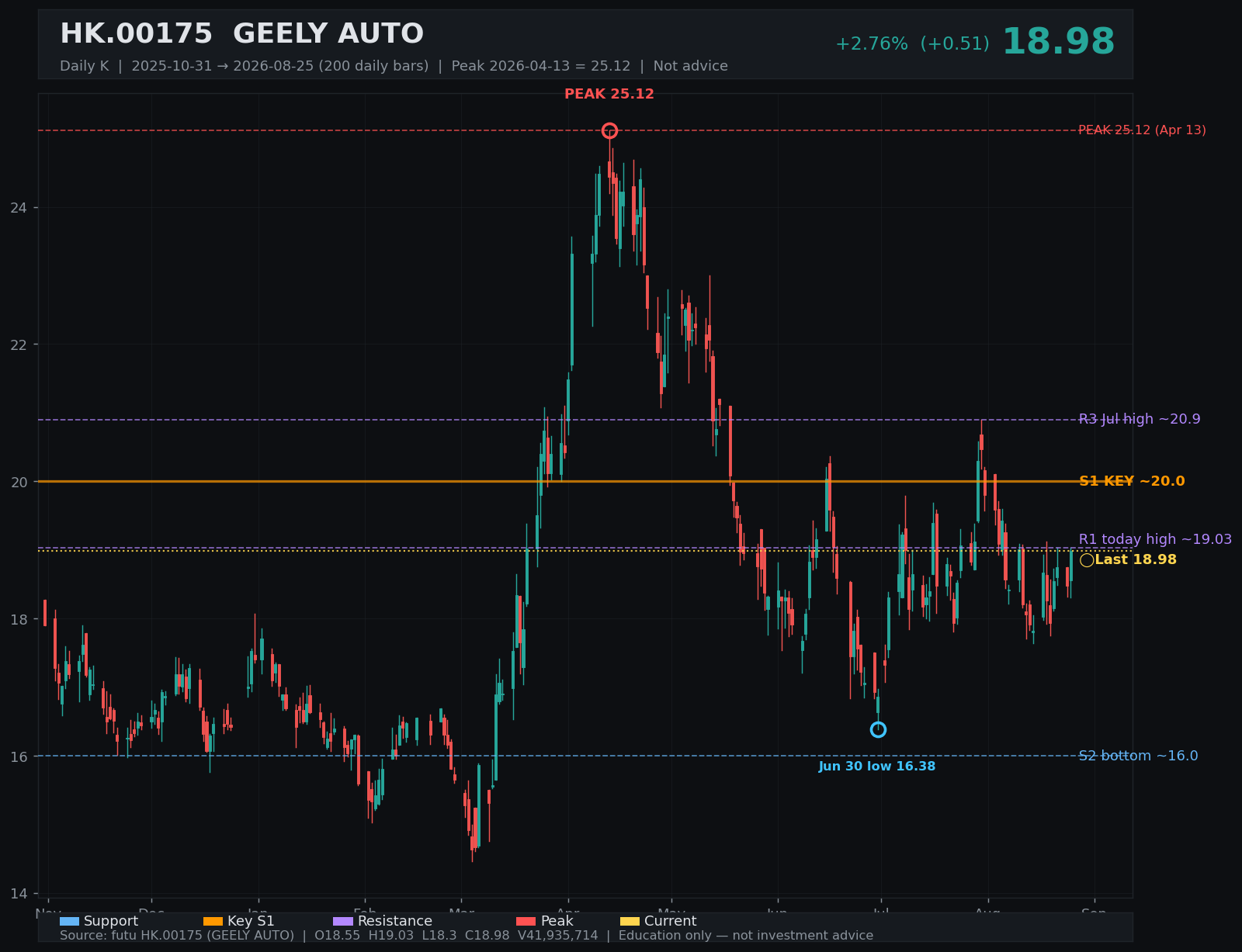Click the PEAK 25.12 label above the peak marker
Viewport: 1242px width, 952px height.
coord(609,95)
